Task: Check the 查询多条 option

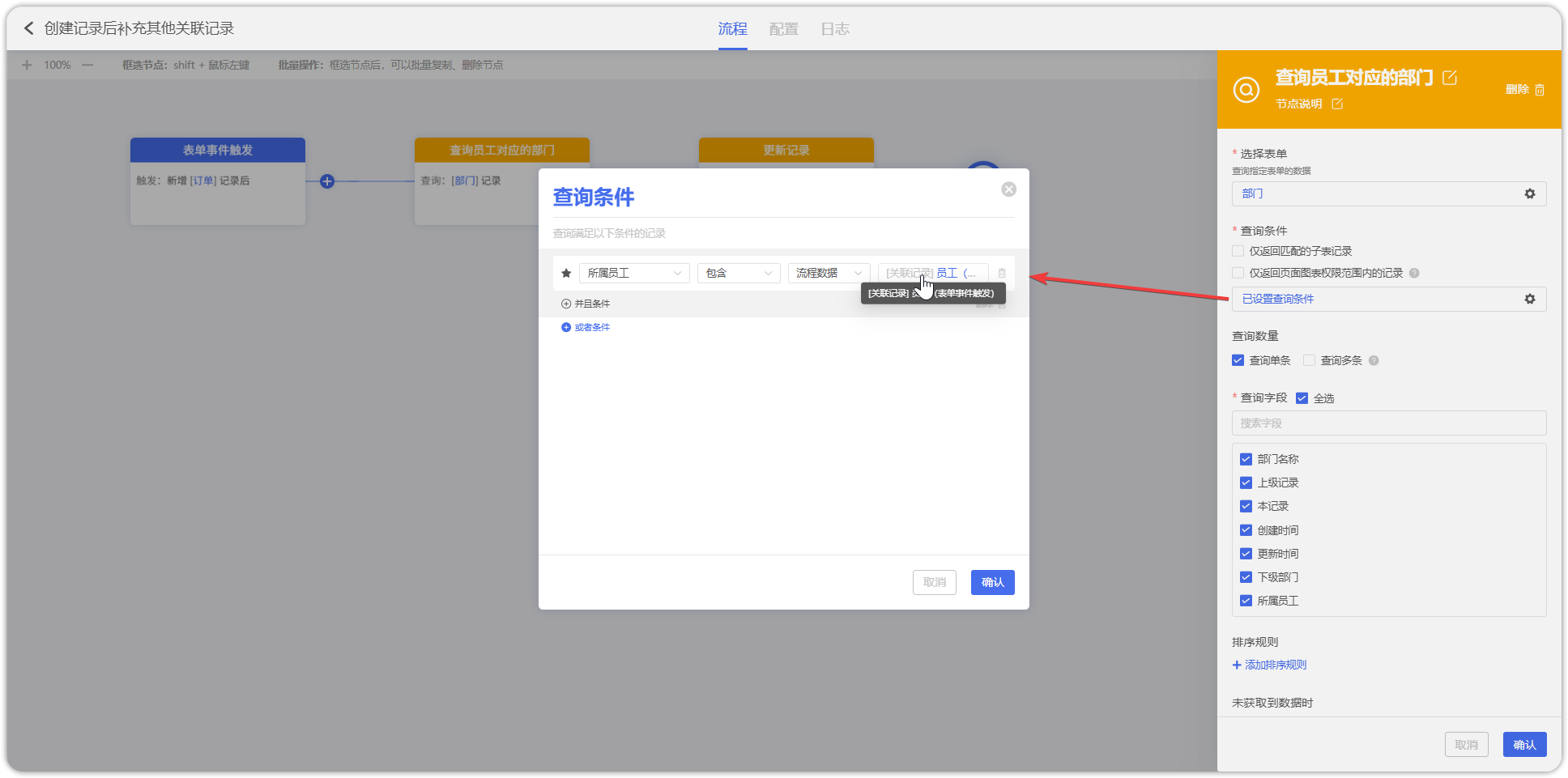Action: [1309, 361]
